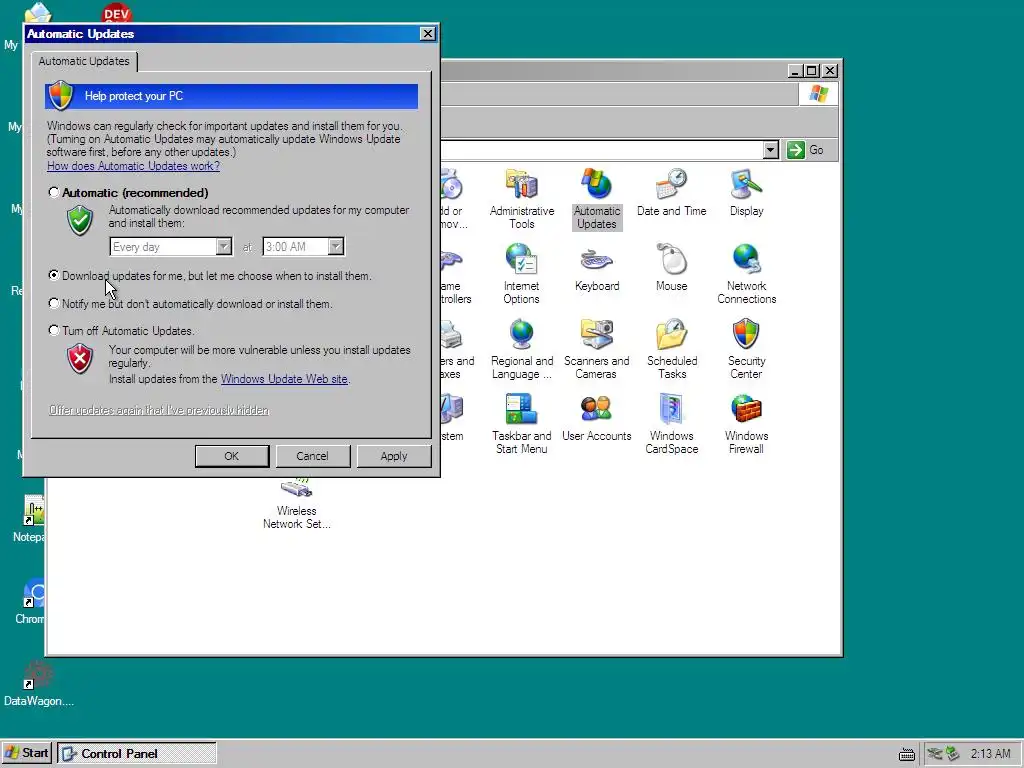
Task: Open Administrative Tools in Control Panel
Action: click(522, 199)
